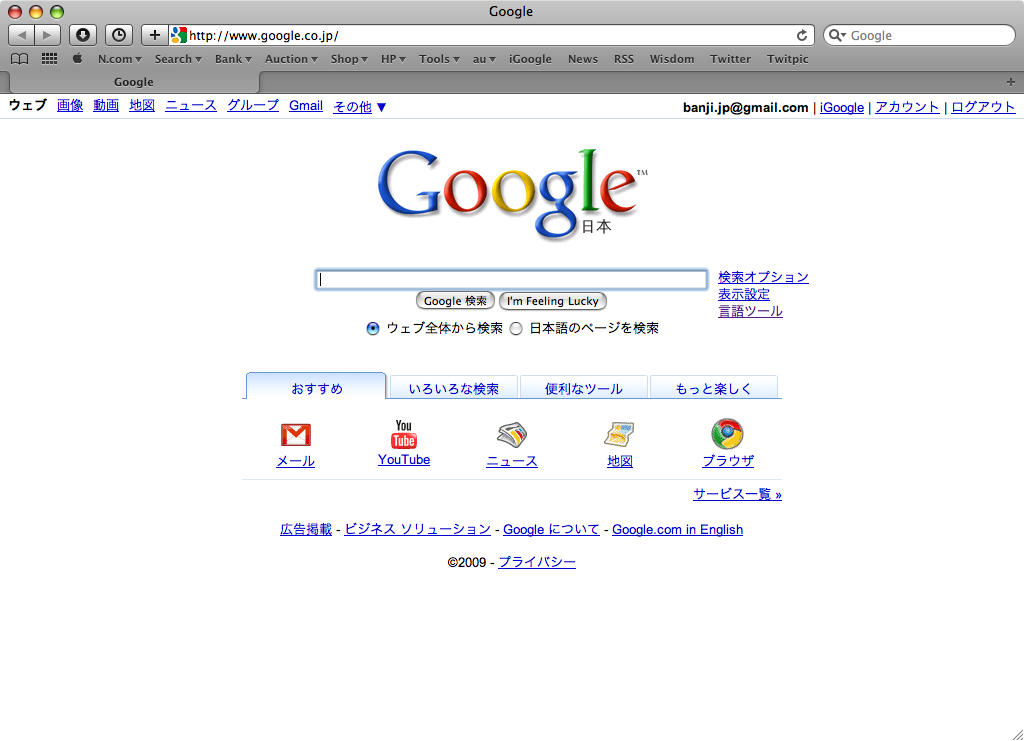Add bookmark with the plus toolbar button

pyautogui.click(x=155, y=35)
